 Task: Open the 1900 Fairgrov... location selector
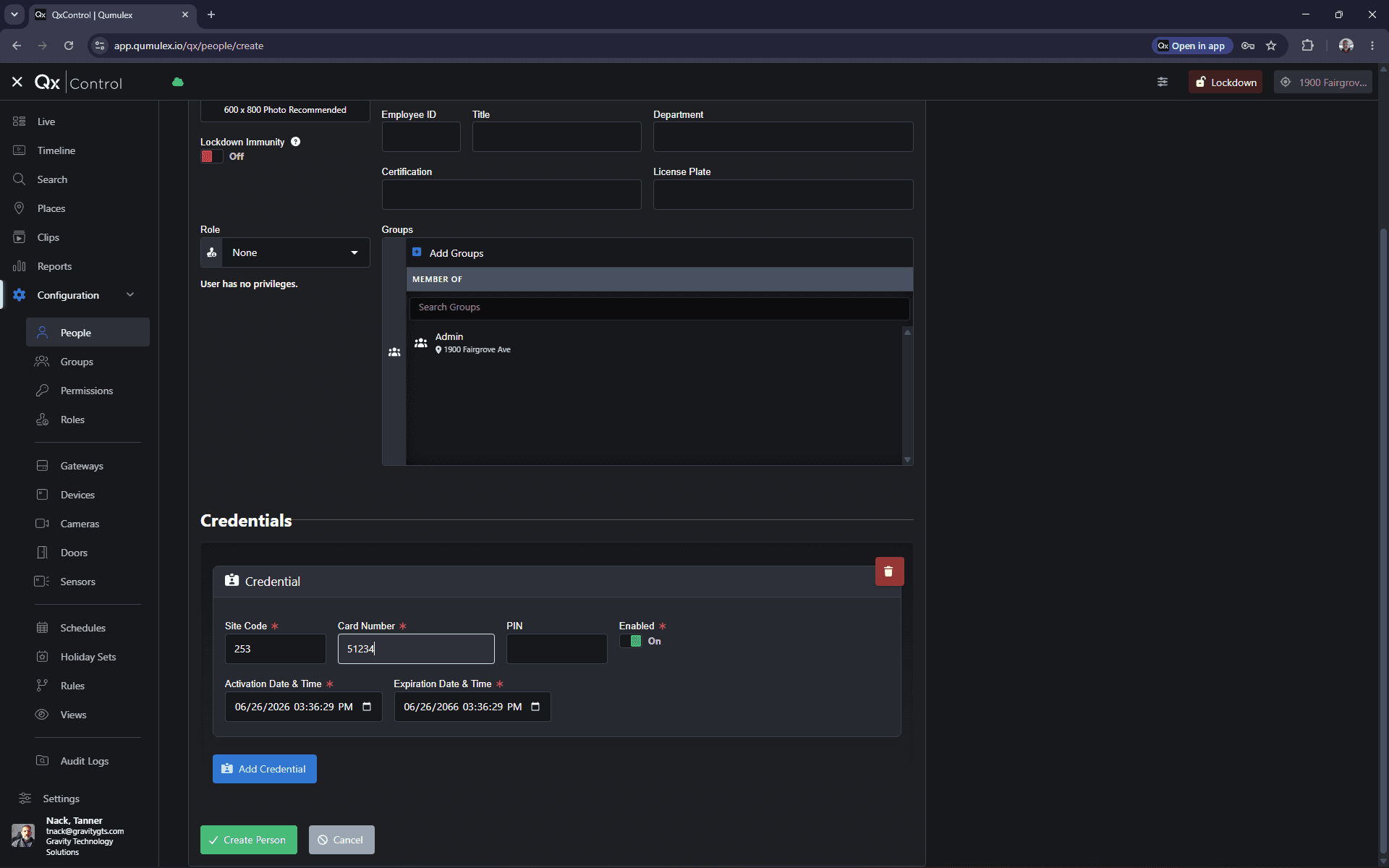point(1322,82)
